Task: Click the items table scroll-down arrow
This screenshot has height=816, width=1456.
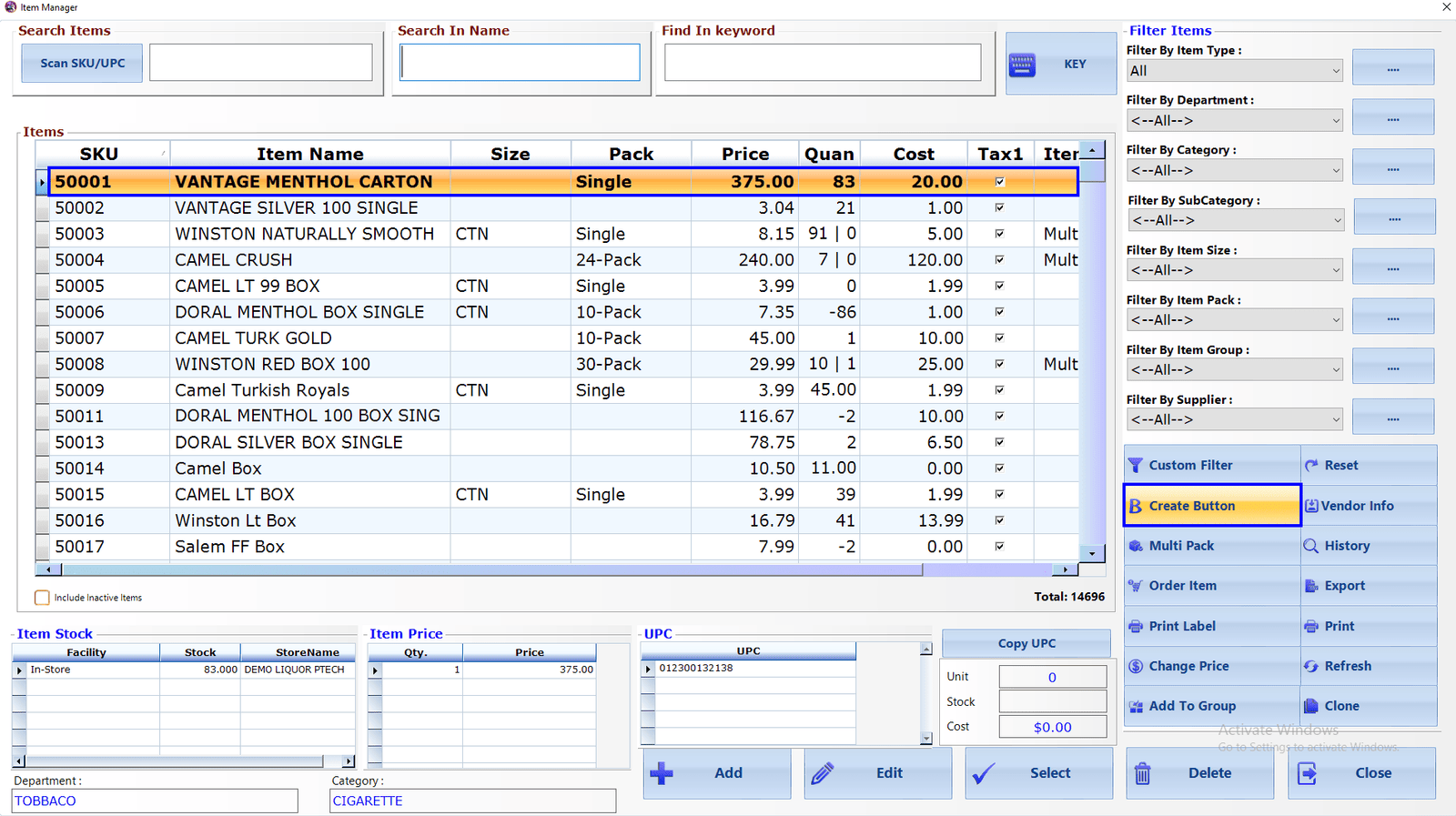Action: pos(1092,552)
